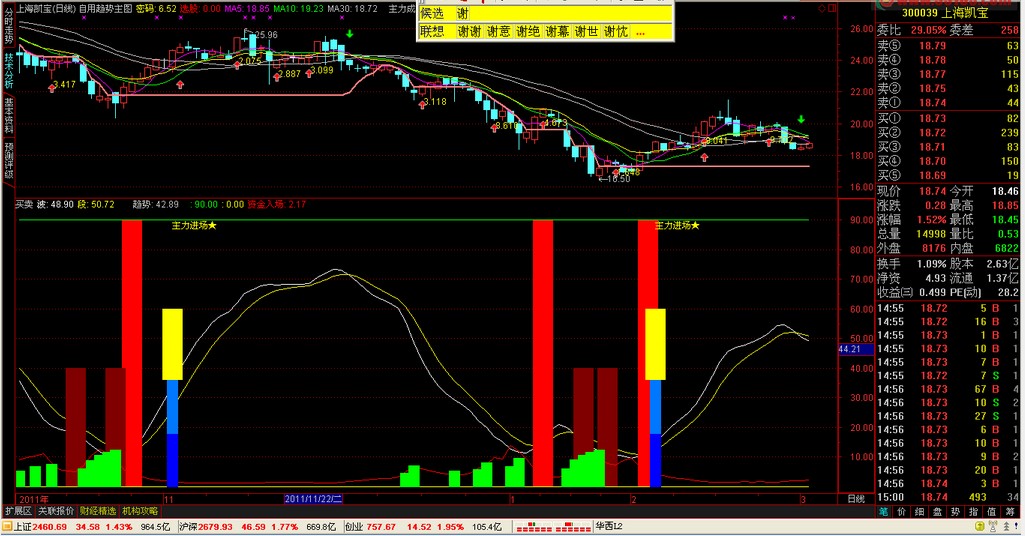This screenshot has height=536, width=1025.
Task: Click the MA10: 19.23 indicator label
Action: [x=298, y=9]
